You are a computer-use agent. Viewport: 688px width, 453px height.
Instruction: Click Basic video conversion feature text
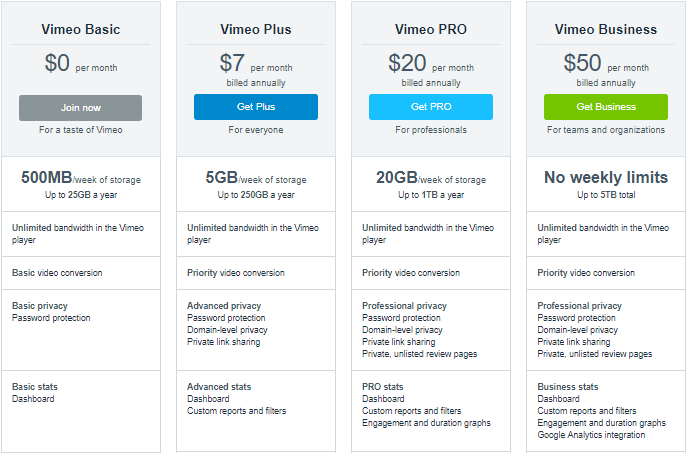click(x=57, y=273)
